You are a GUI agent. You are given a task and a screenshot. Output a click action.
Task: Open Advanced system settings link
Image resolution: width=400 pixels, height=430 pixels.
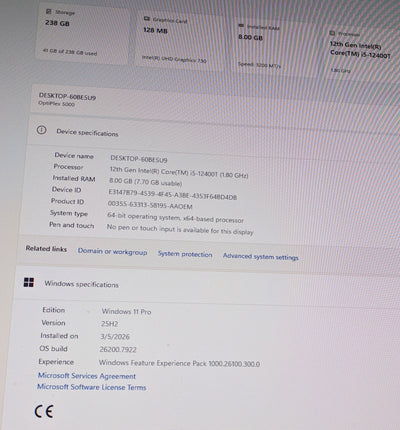261,257
